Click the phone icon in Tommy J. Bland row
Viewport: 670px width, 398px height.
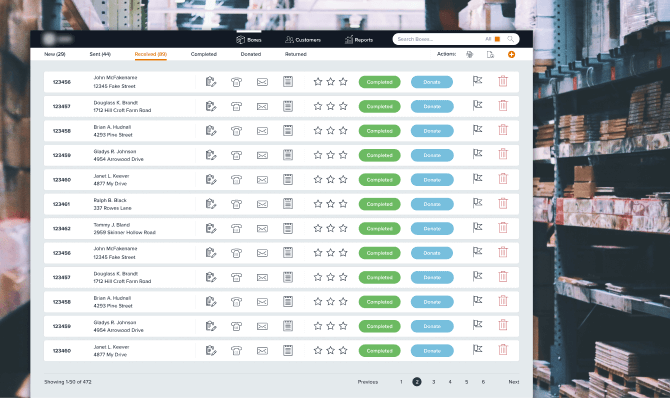tap(236, 229)
